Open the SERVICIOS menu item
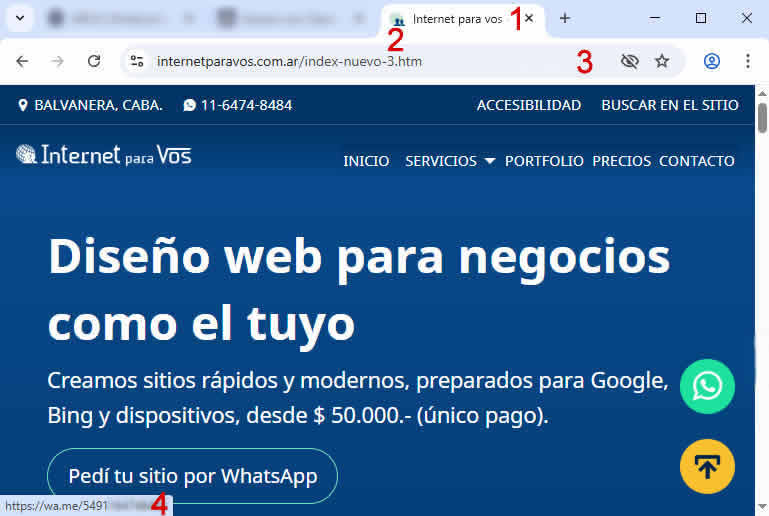769x516 pixels. point(441,161)
